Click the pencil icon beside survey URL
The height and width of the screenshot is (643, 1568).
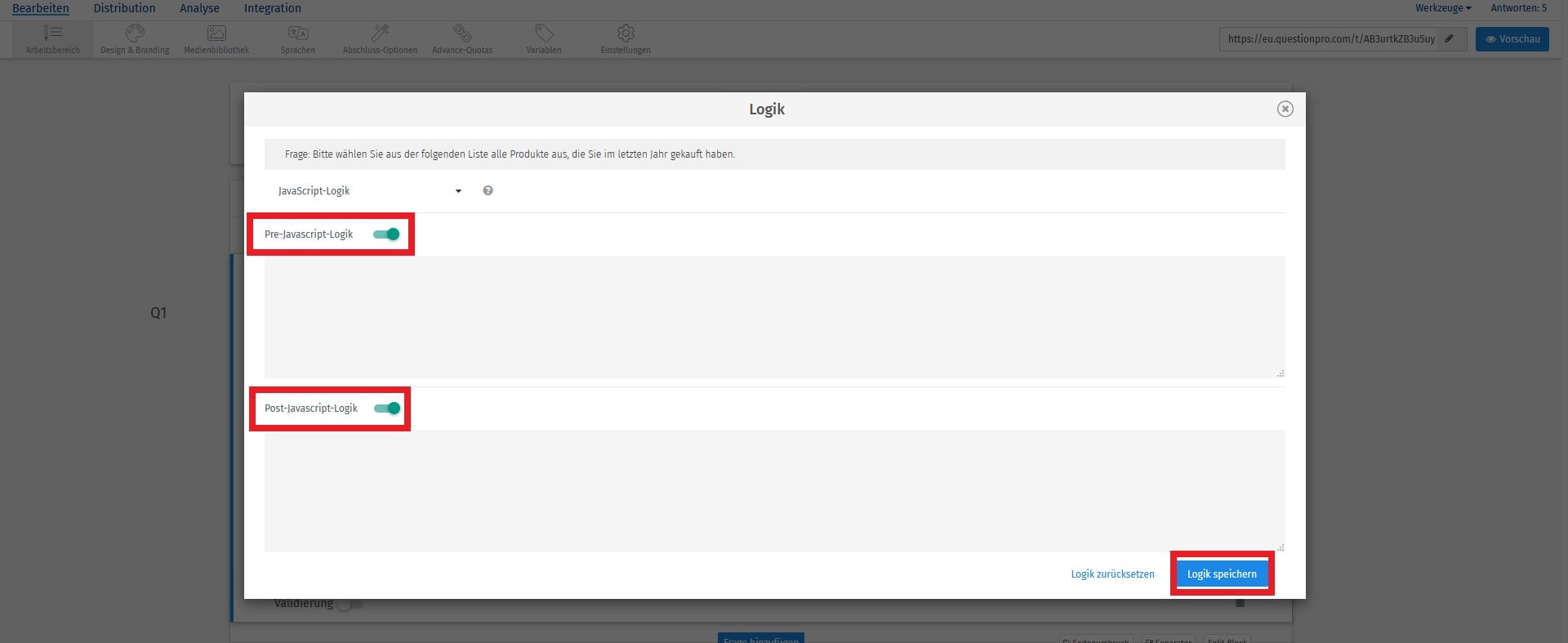click(1450, 38)
